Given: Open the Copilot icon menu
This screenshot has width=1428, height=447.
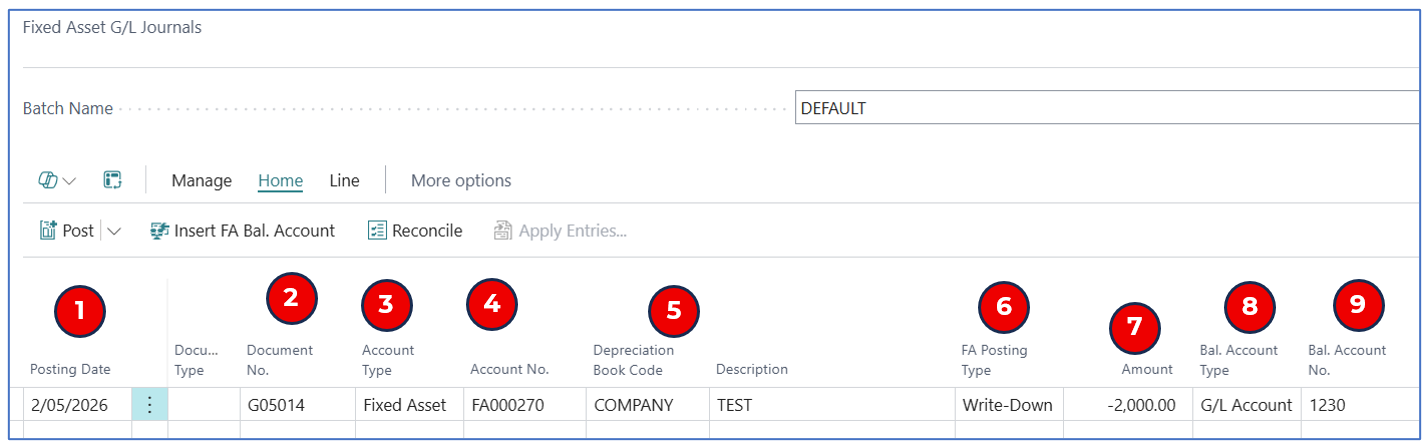Looking at the screenshot, I should pyautogui.click(x=57, y=181).
